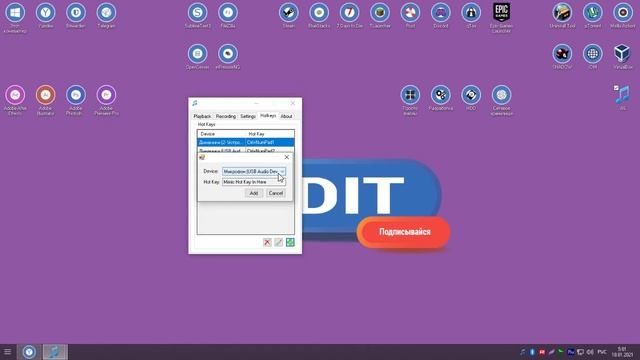Open the VirtualBox desktop icon
Viewport: 640px width, 360px height.
point(623,56)
